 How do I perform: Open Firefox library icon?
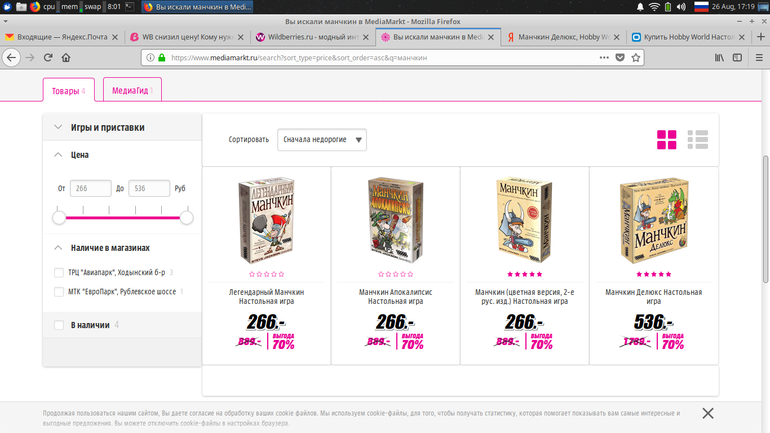(x=719, y=57)
